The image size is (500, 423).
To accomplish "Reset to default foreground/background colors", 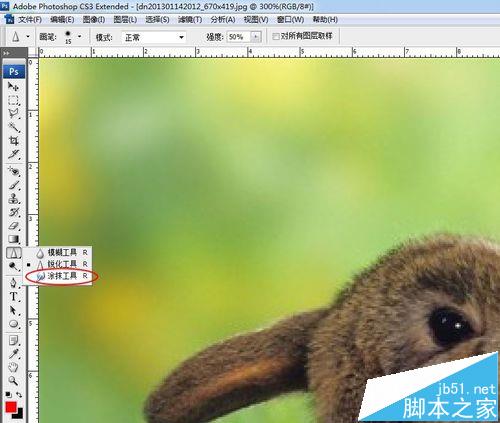I will point(8,395).
